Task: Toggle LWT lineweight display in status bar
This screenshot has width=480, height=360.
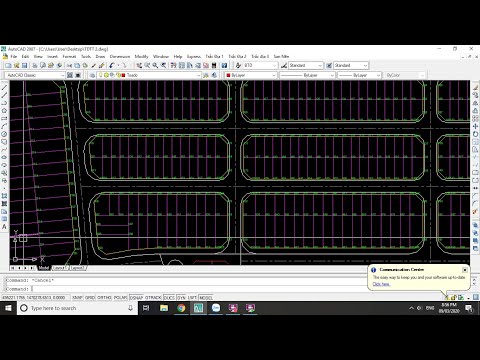Action: tap(192, 297)
